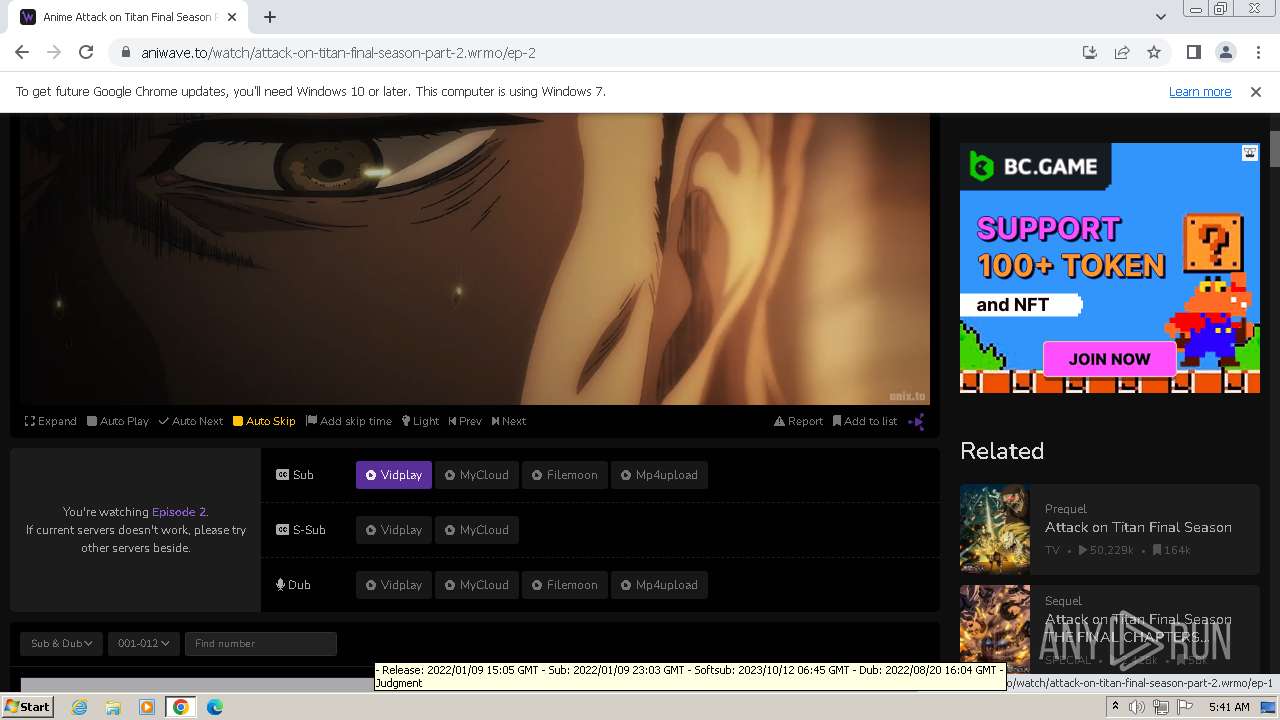The width and height of the screenshot is (1280, 720).
Task: Open Chrome side panel
Action: [x=1193, y=52]
